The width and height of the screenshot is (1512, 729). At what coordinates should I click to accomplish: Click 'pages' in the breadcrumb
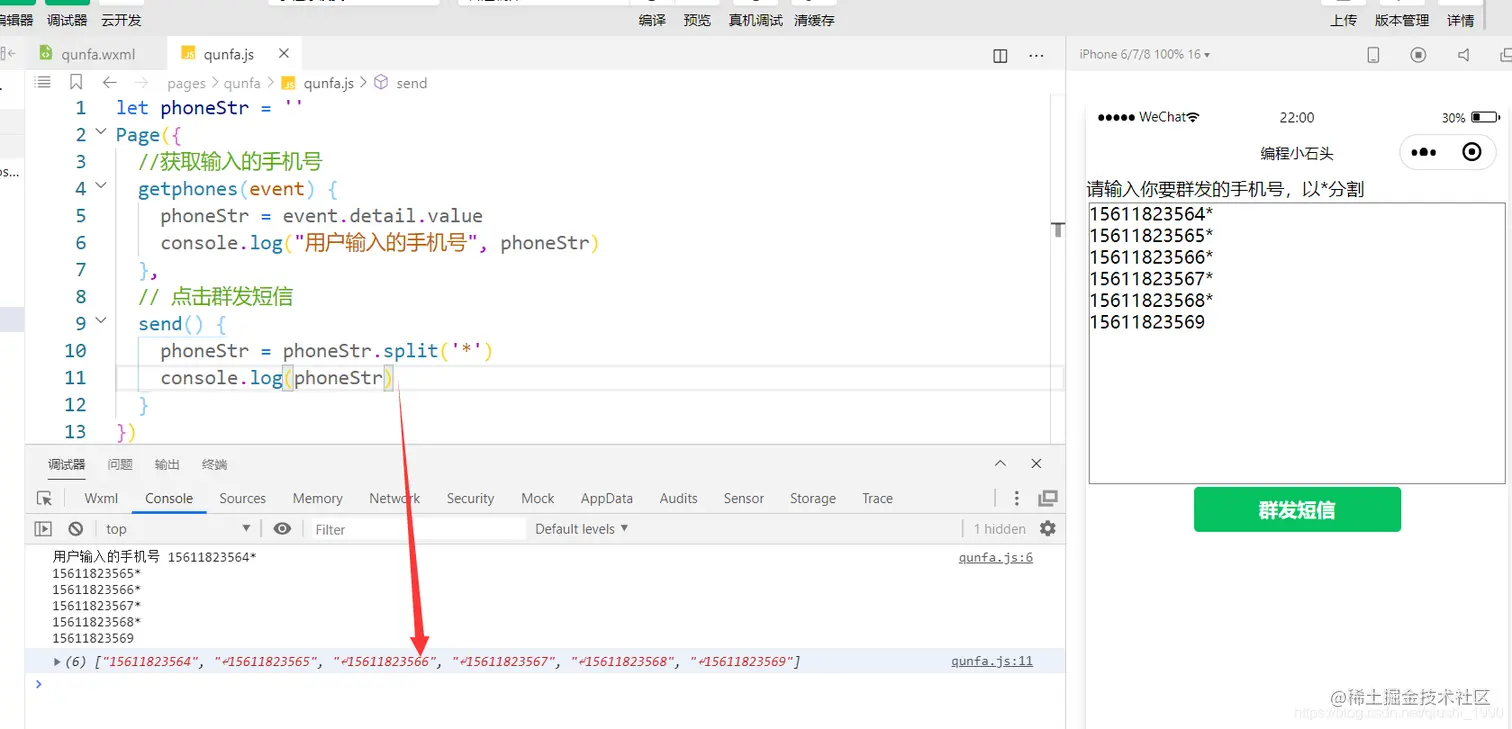point(186,84)
